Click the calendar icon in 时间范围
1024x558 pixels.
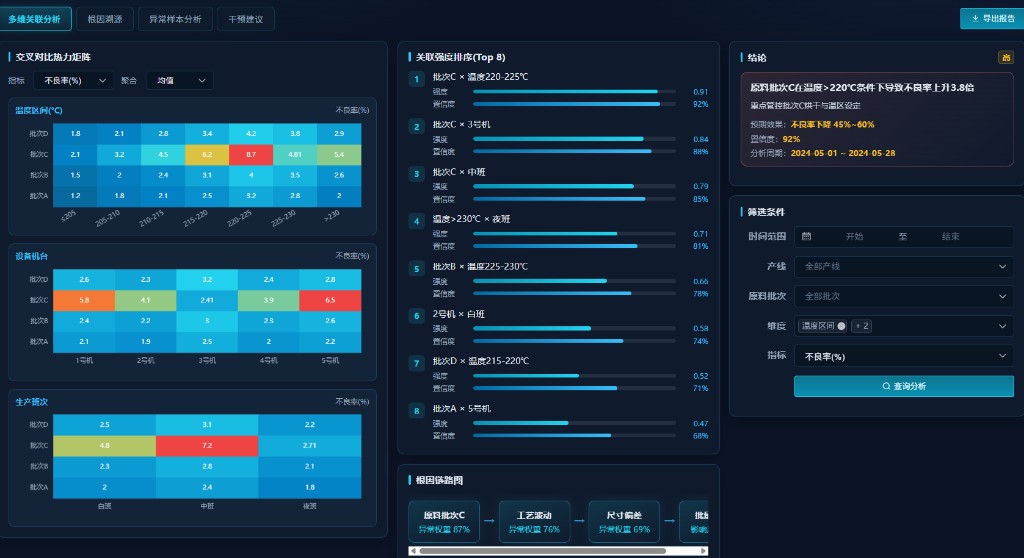pos(807,237)
